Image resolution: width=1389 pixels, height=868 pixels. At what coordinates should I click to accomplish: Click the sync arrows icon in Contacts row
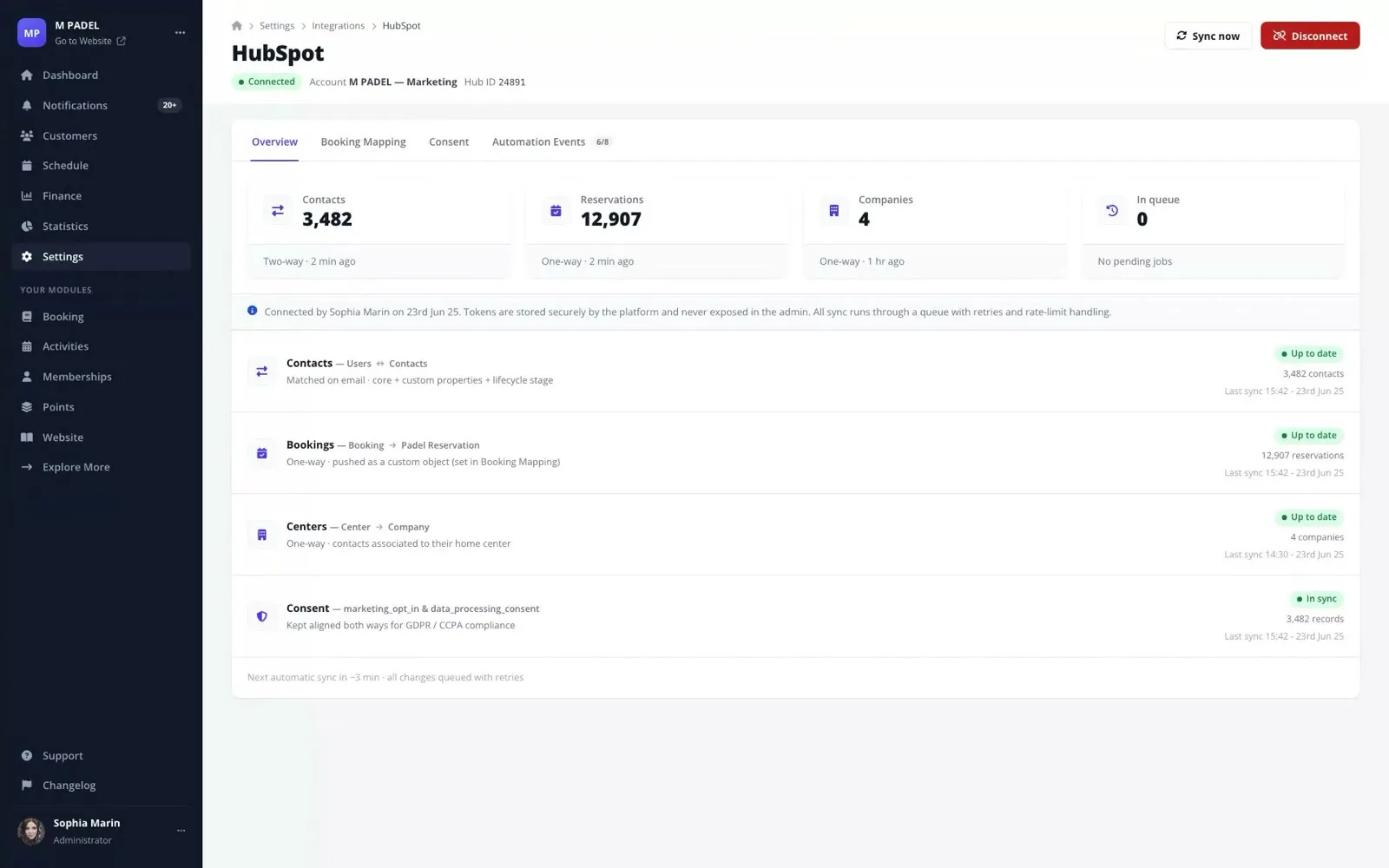(262, 372)
